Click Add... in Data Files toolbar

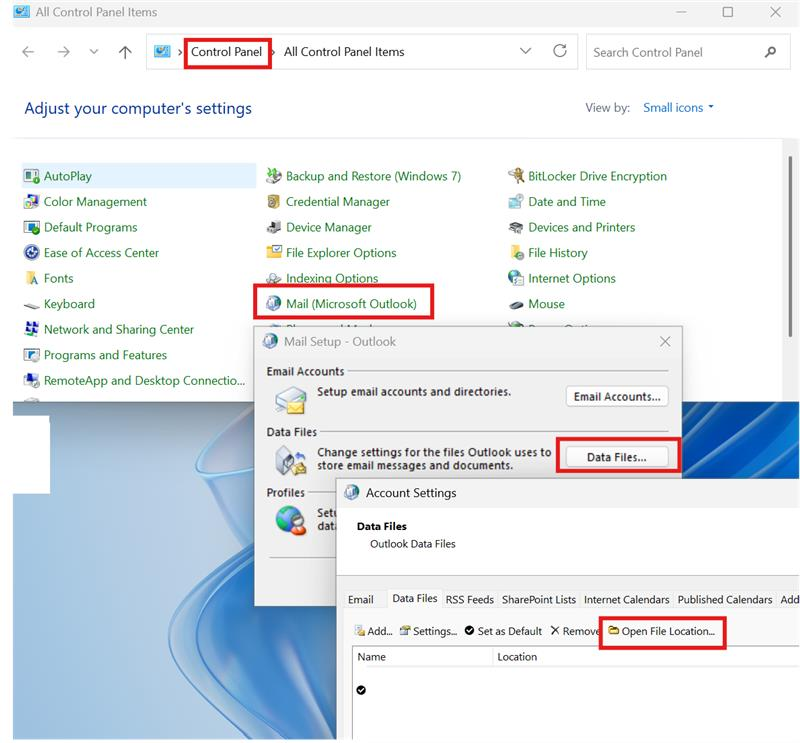pos(373,631)
